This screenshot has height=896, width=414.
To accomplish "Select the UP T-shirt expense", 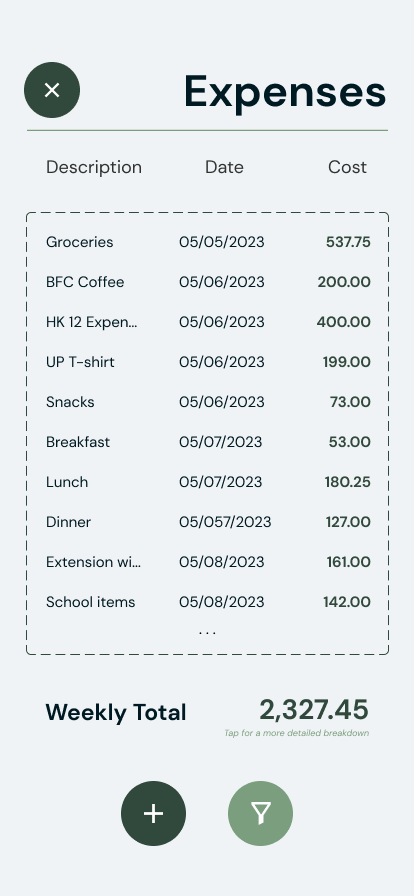I will (208, 362).
